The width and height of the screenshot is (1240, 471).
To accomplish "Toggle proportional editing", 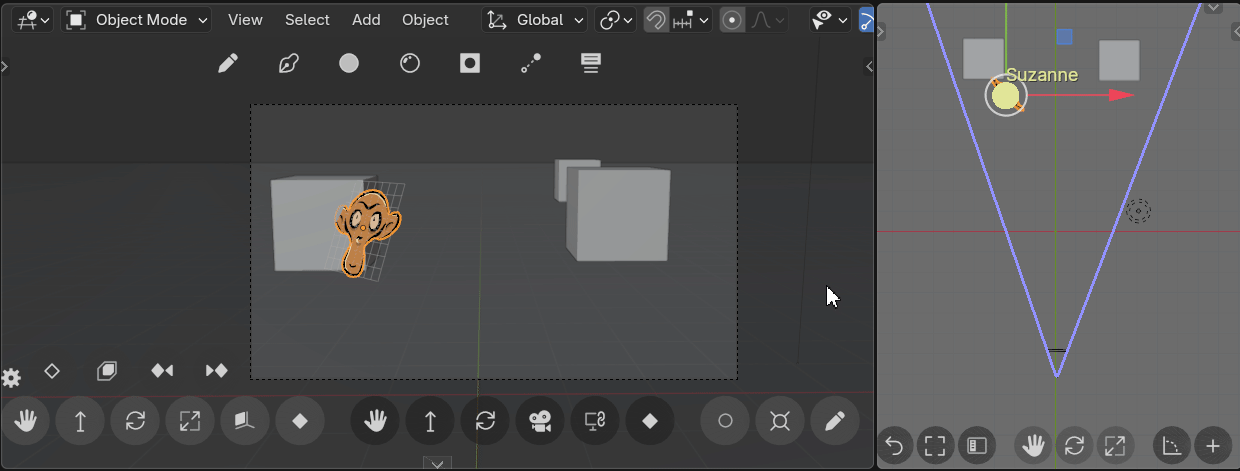I will click(733, 19).
